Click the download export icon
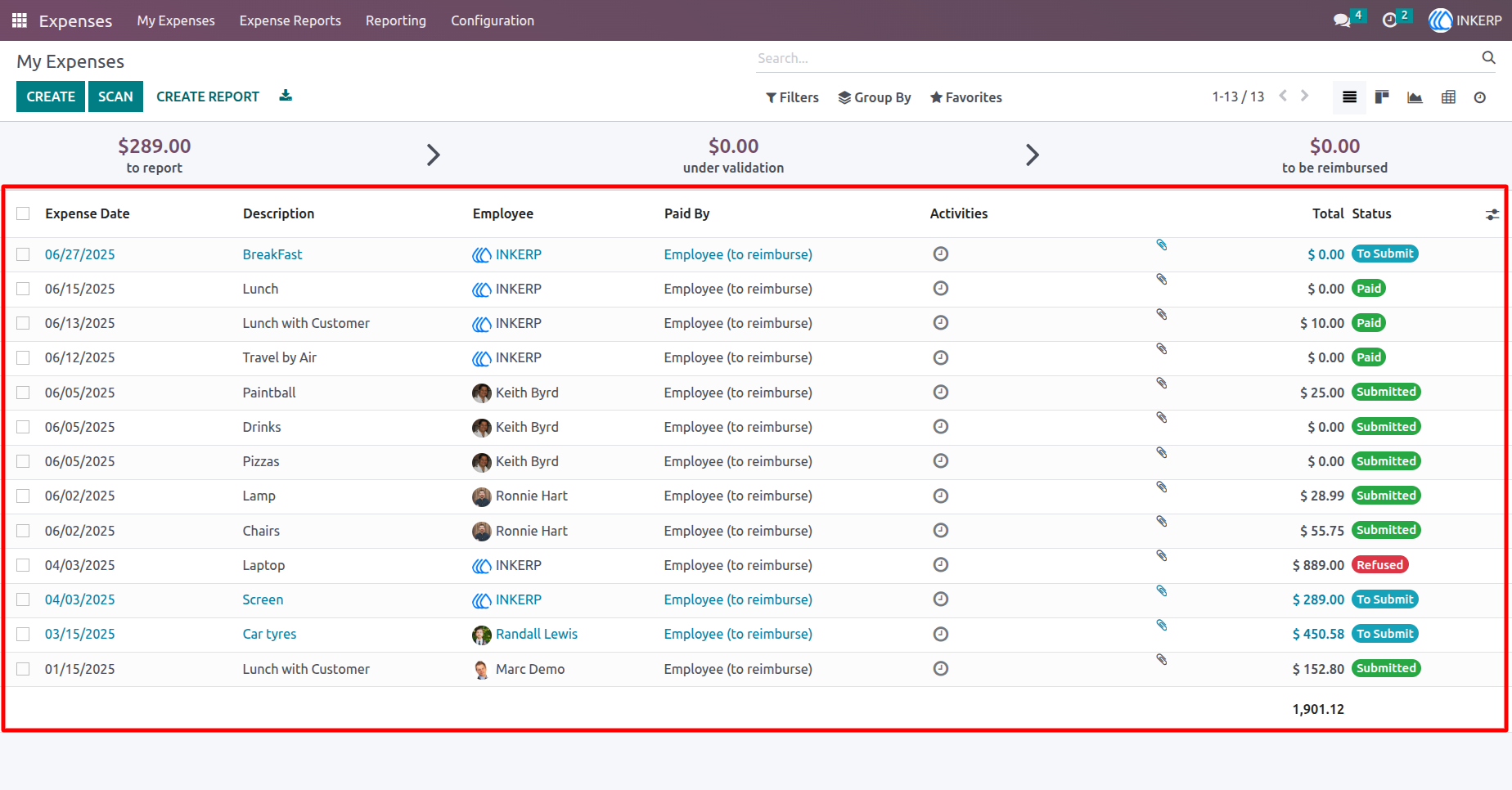 (x=286, y=96)
